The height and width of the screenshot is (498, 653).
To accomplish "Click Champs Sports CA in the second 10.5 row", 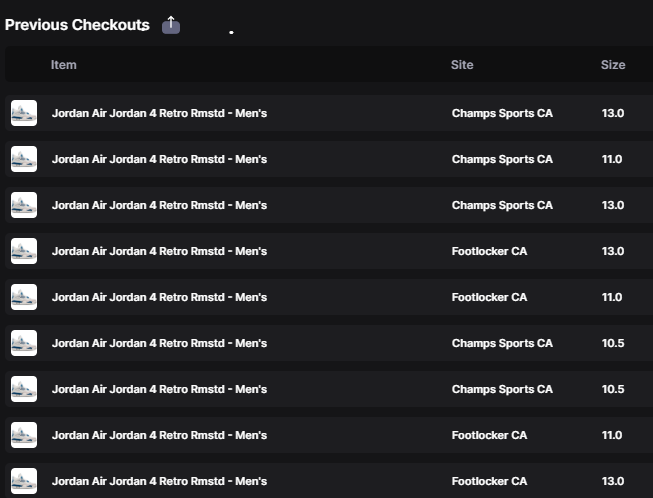I will tap(502, 389).
